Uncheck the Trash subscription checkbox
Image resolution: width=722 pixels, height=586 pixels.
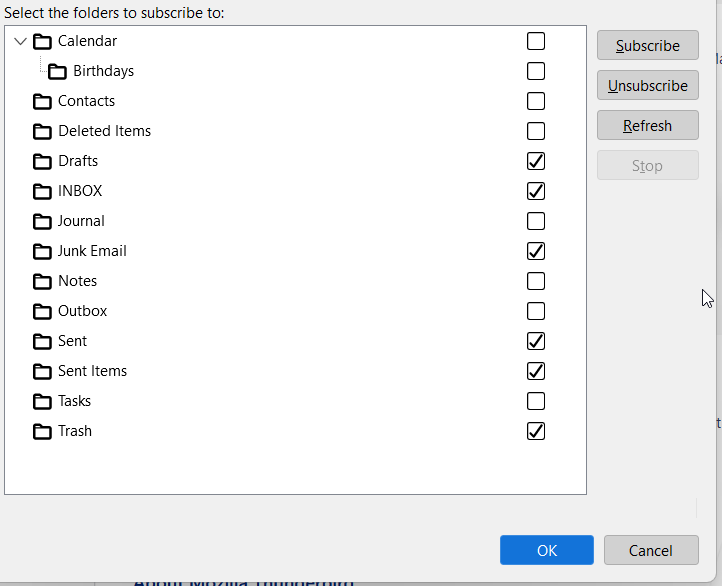(x=536, y=431)
